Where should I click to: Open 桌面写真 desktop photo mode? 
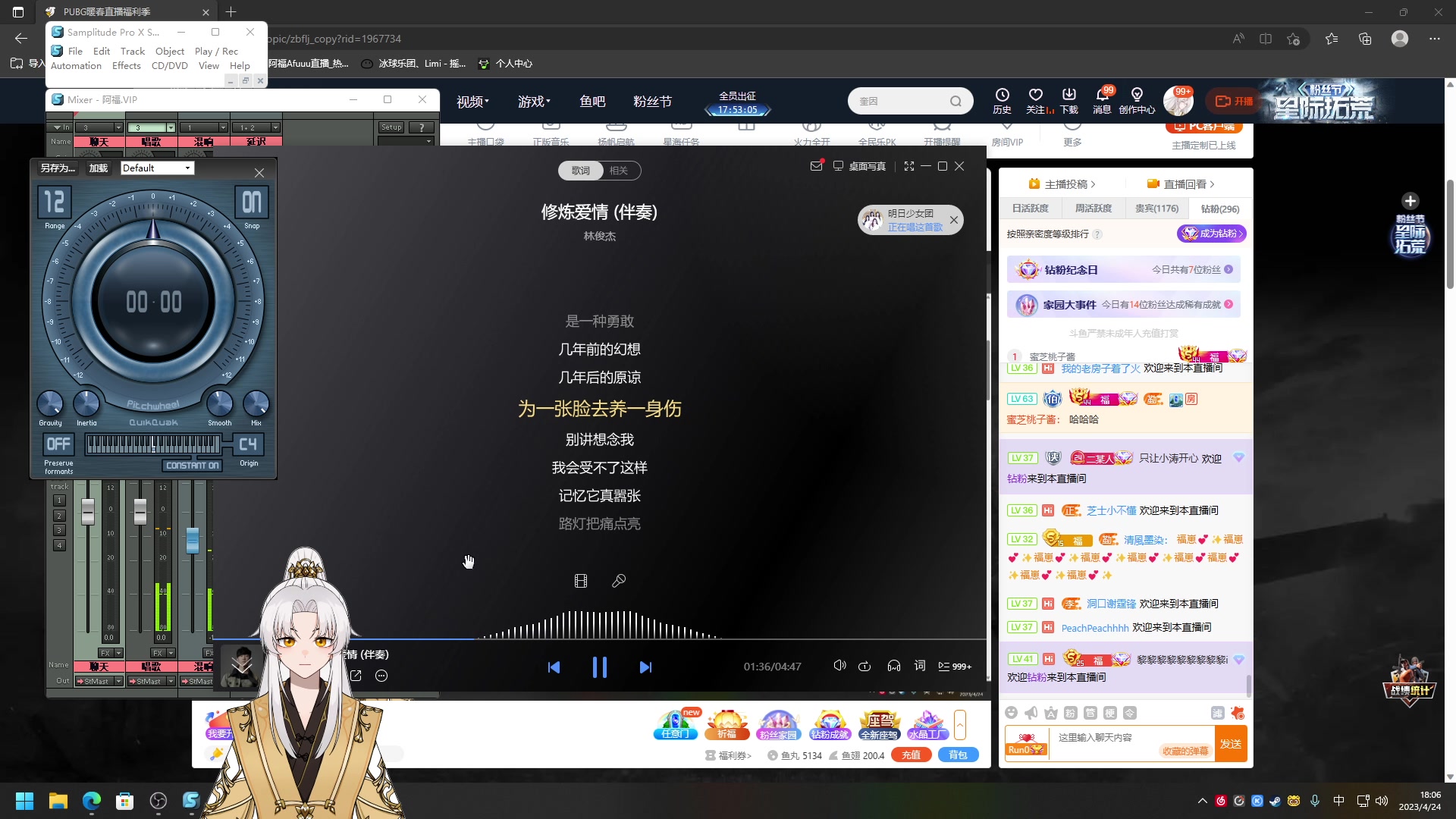(859, 166)
